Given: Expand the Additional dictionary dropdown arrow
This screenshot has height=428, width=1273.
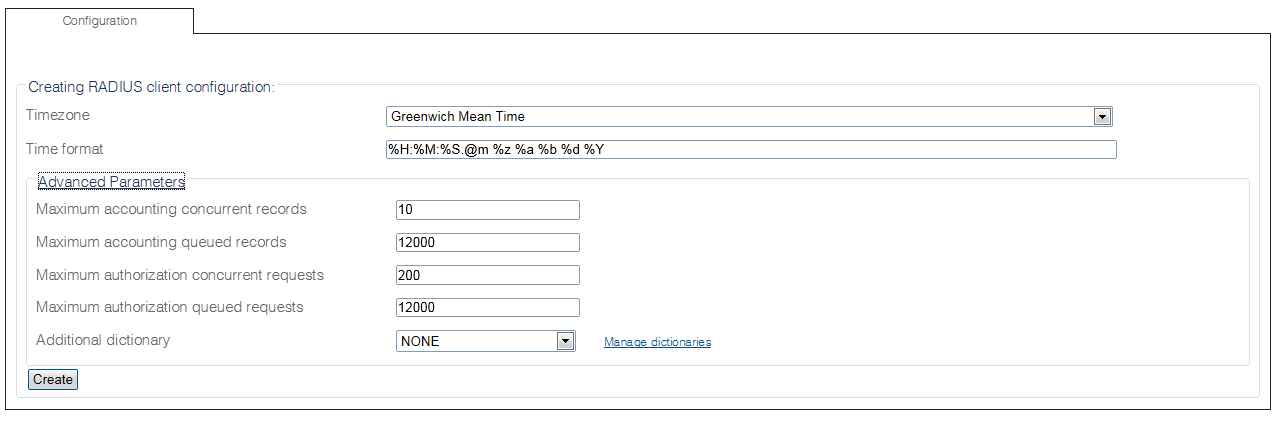Looking at the screenshot, I should click(565, 341).
